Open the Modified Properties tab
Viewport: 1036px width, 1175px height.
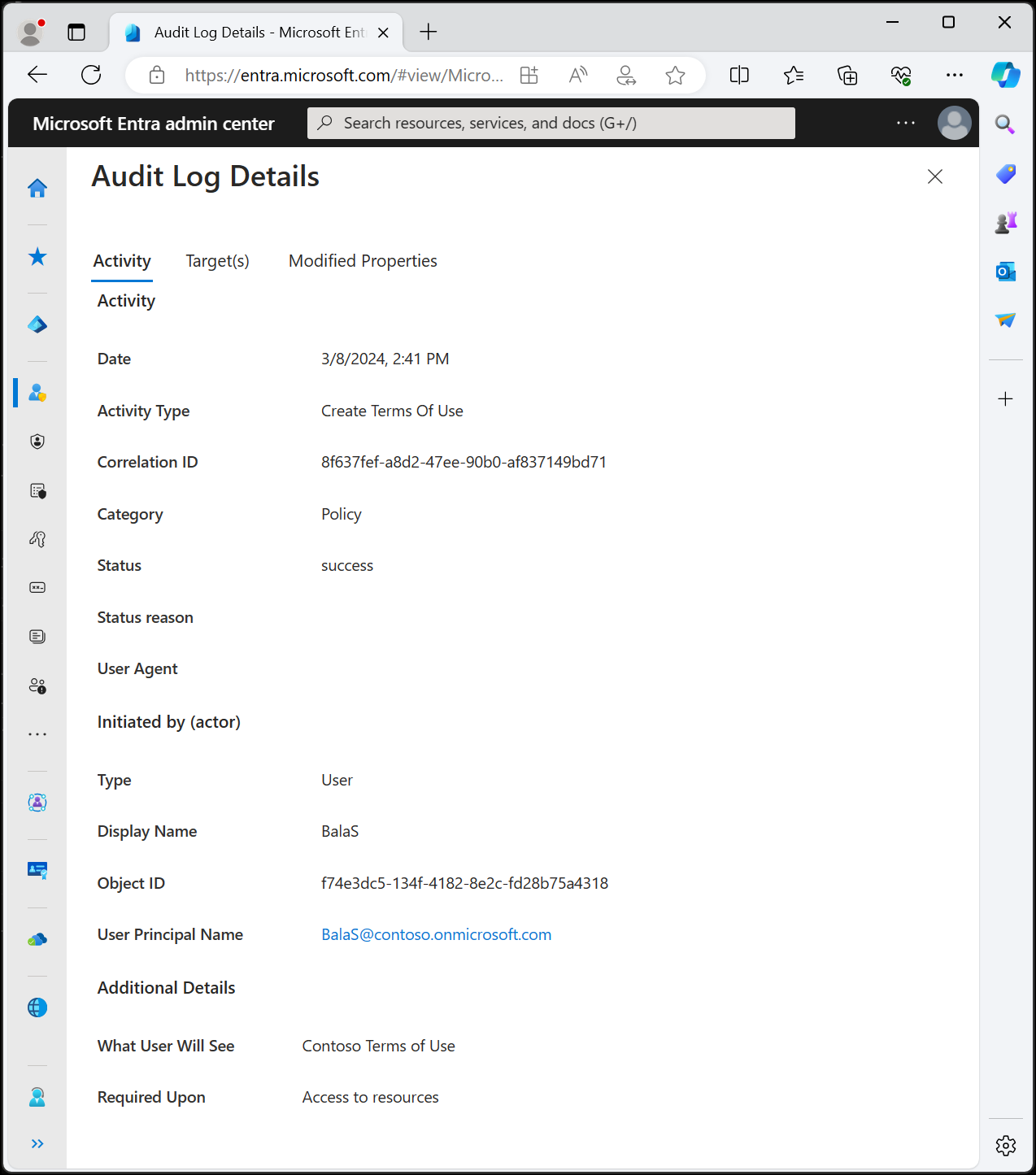tap(362, 261)
